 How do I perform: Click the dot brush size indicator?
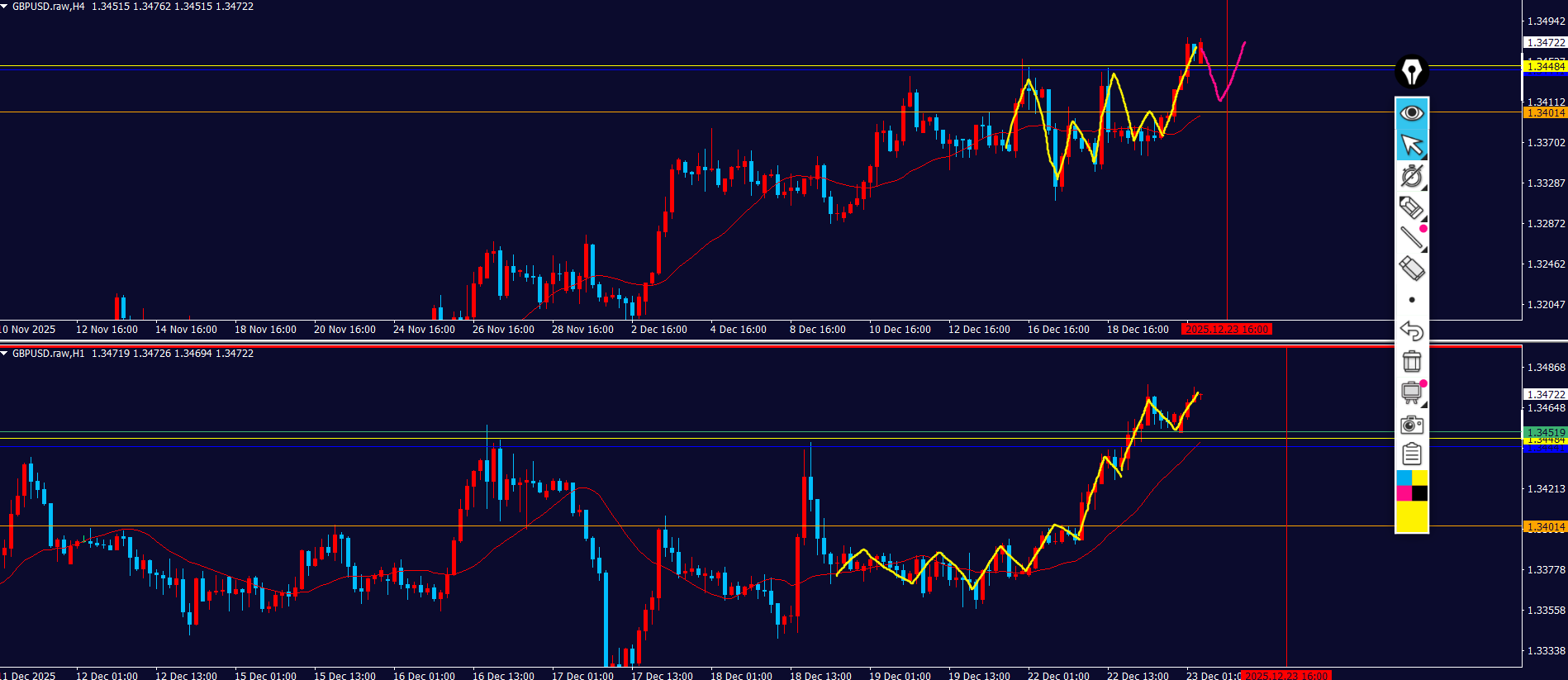(x=1412, y=300)
